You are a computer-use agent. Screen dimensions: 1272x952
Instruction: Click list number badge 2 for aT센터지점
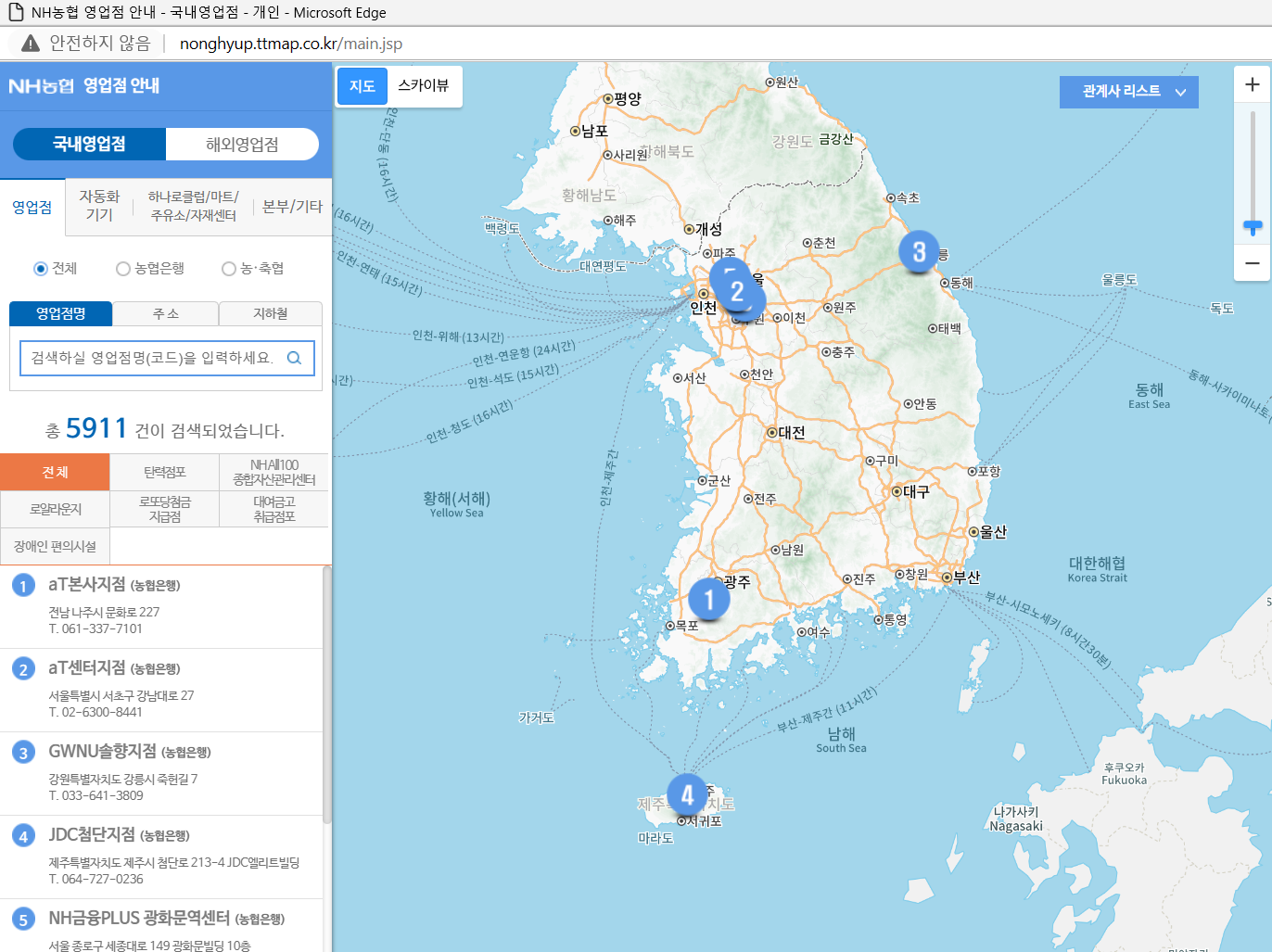23,669
